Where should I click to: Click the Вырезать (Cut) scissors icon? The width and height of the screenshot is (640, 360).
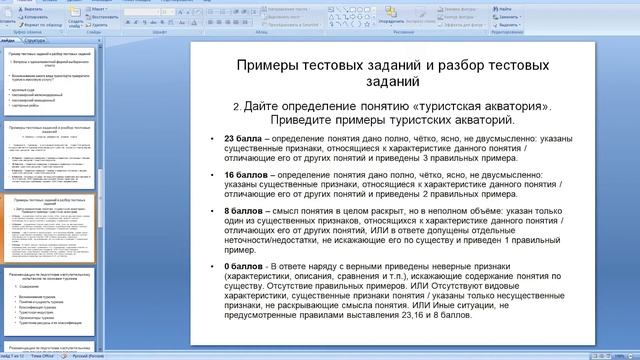pos(20,9)
